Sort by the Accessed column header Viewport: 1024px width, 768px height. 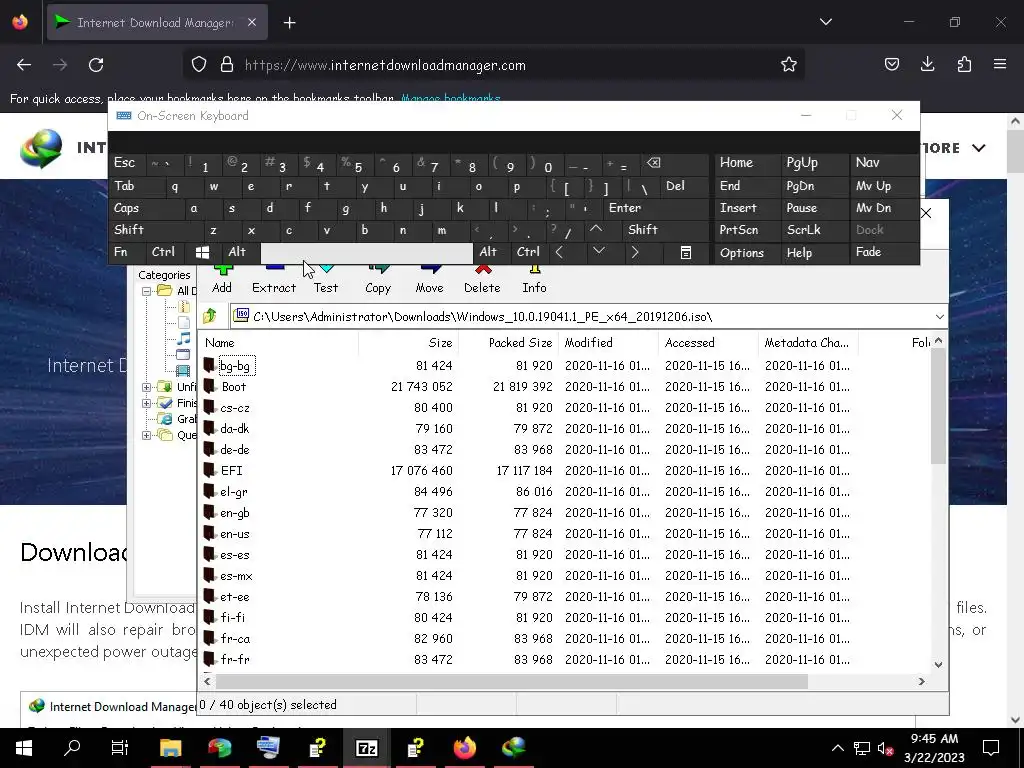click(x=709, y=343)
